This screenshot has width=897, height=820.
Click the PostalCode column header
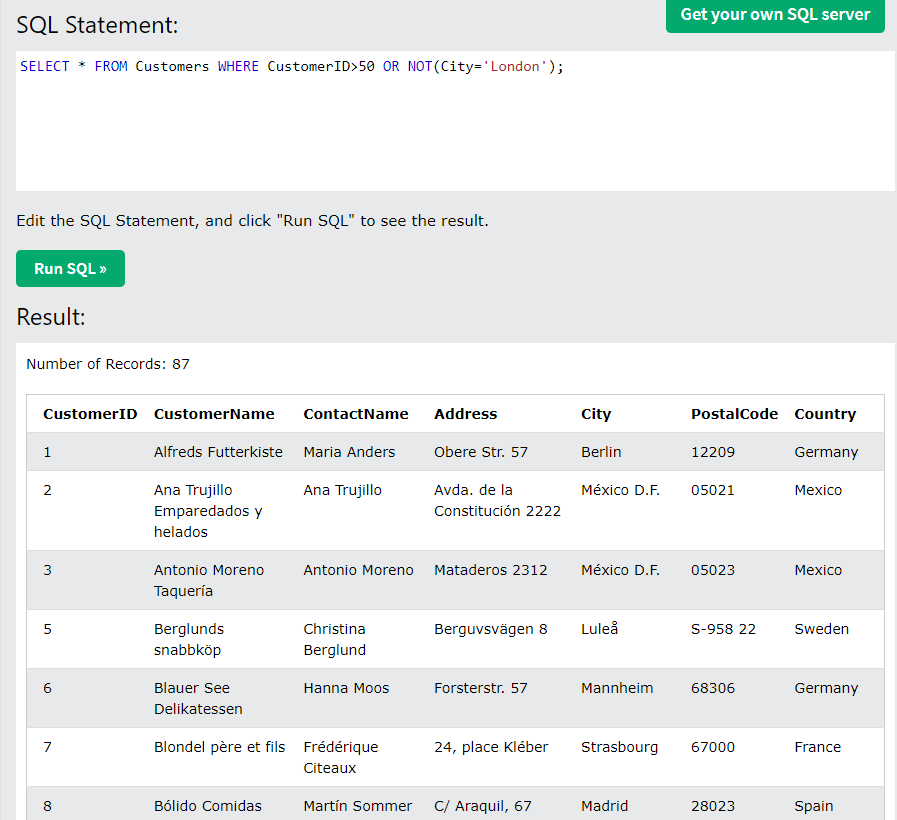pyautogui.click(x=735, y=414)
